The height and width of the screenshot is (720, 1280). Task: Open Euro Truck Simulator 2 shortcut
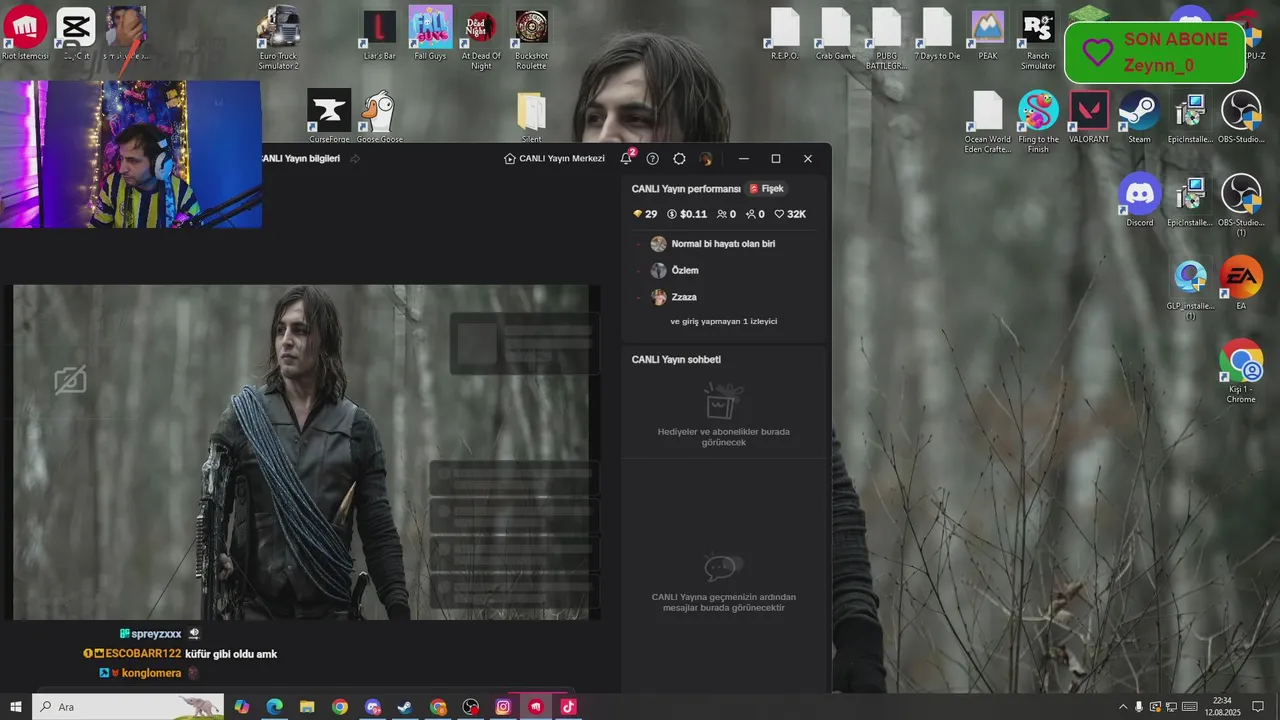[278, 38]
